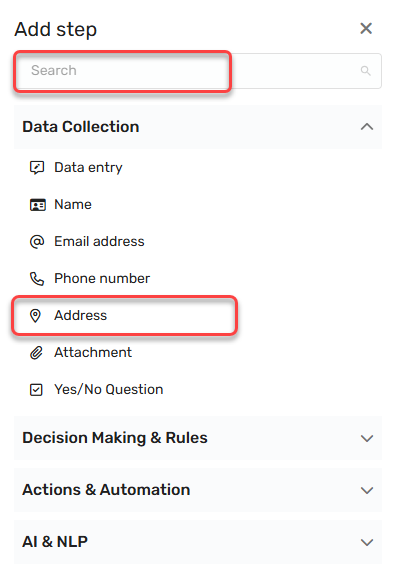The image size is (395, 574).
Task: Collapse the Data Collection section chevron
Action: (366, 127)
